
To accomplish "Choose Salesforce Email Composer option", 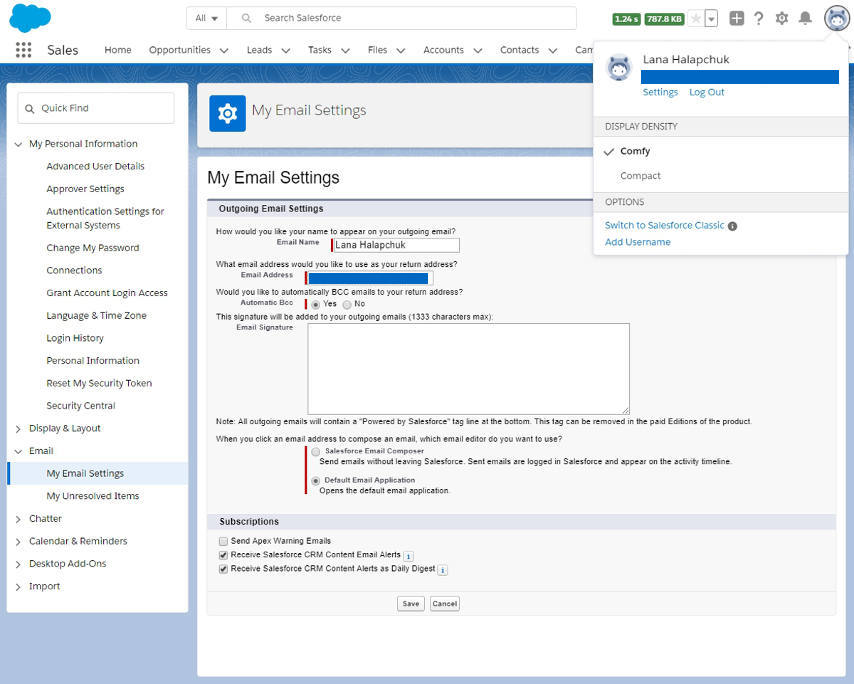I will 315,452.
